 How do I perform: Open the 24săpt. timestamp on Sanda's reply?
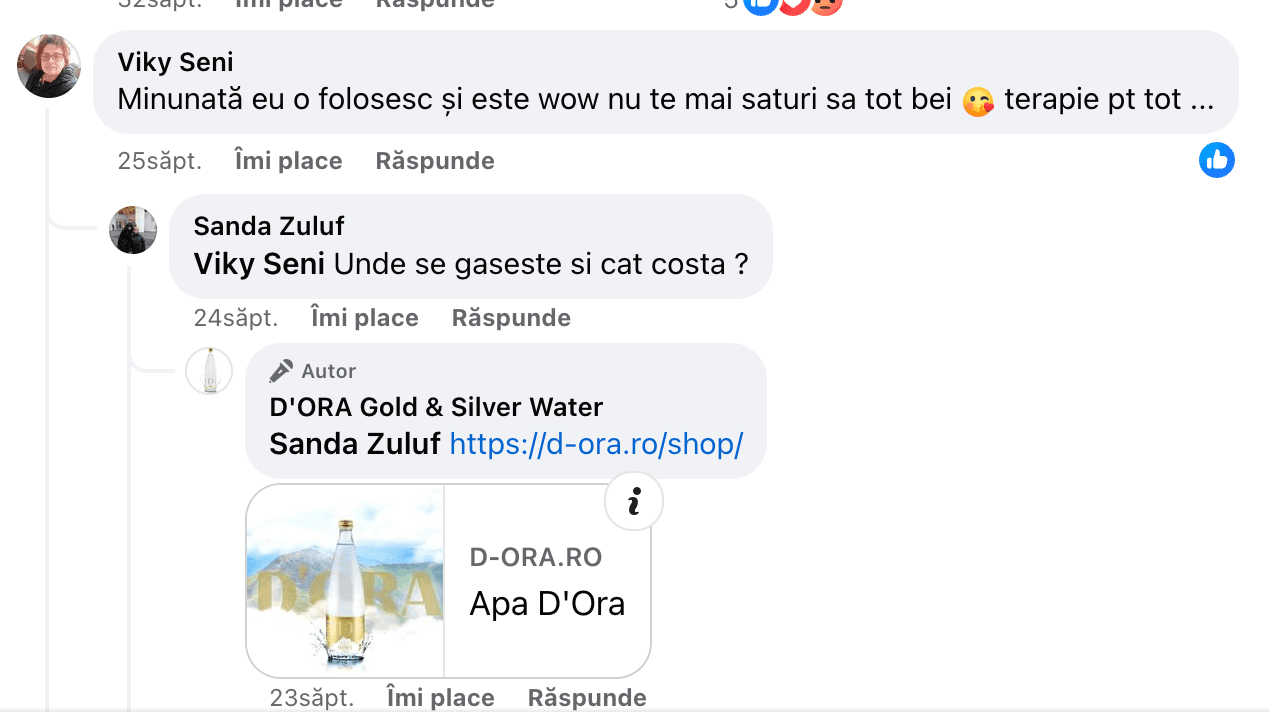coord(236,318)
